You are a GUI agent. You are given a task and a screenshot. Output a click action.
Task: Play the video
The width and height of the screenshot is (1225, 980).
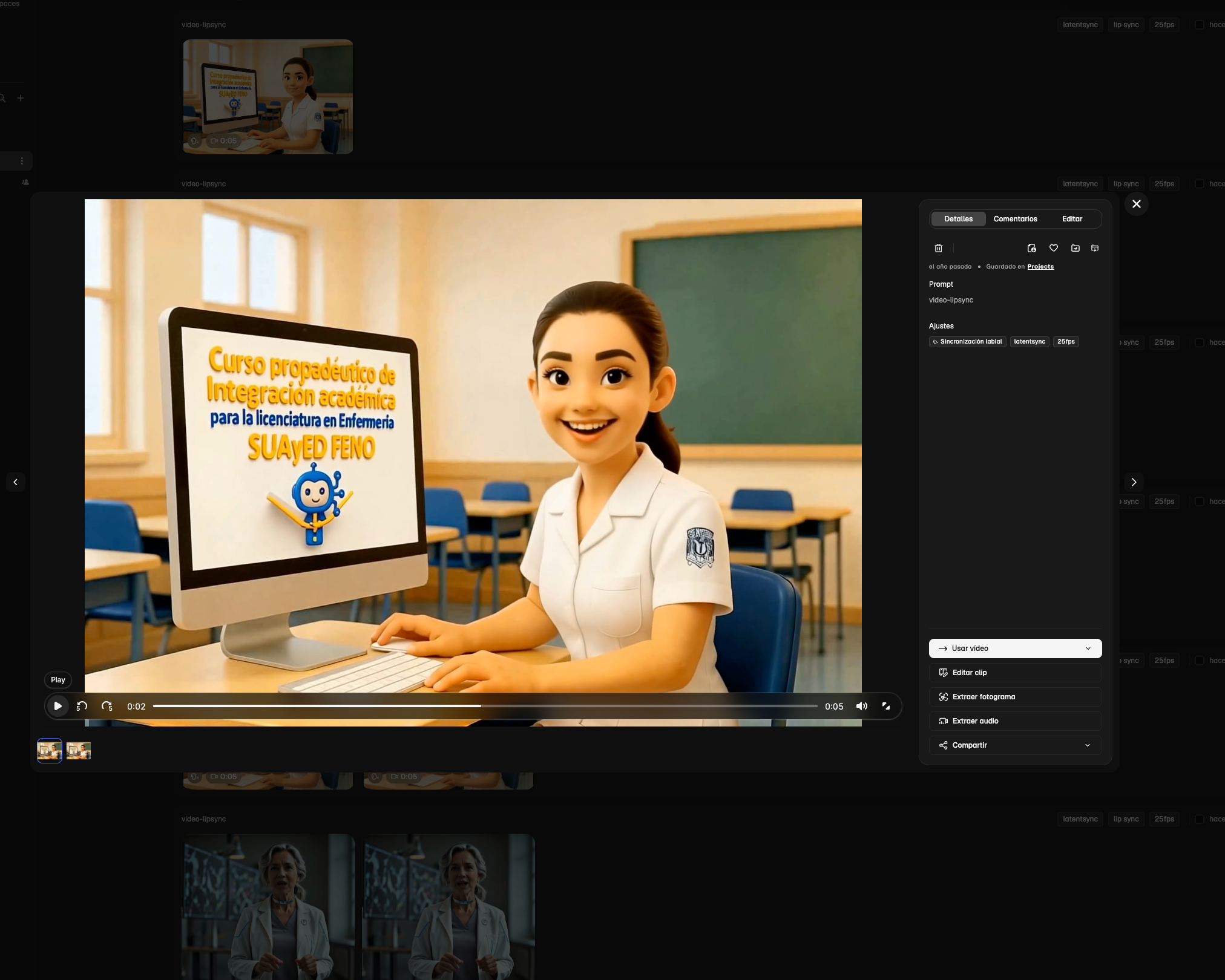click(x=58, y=706)
